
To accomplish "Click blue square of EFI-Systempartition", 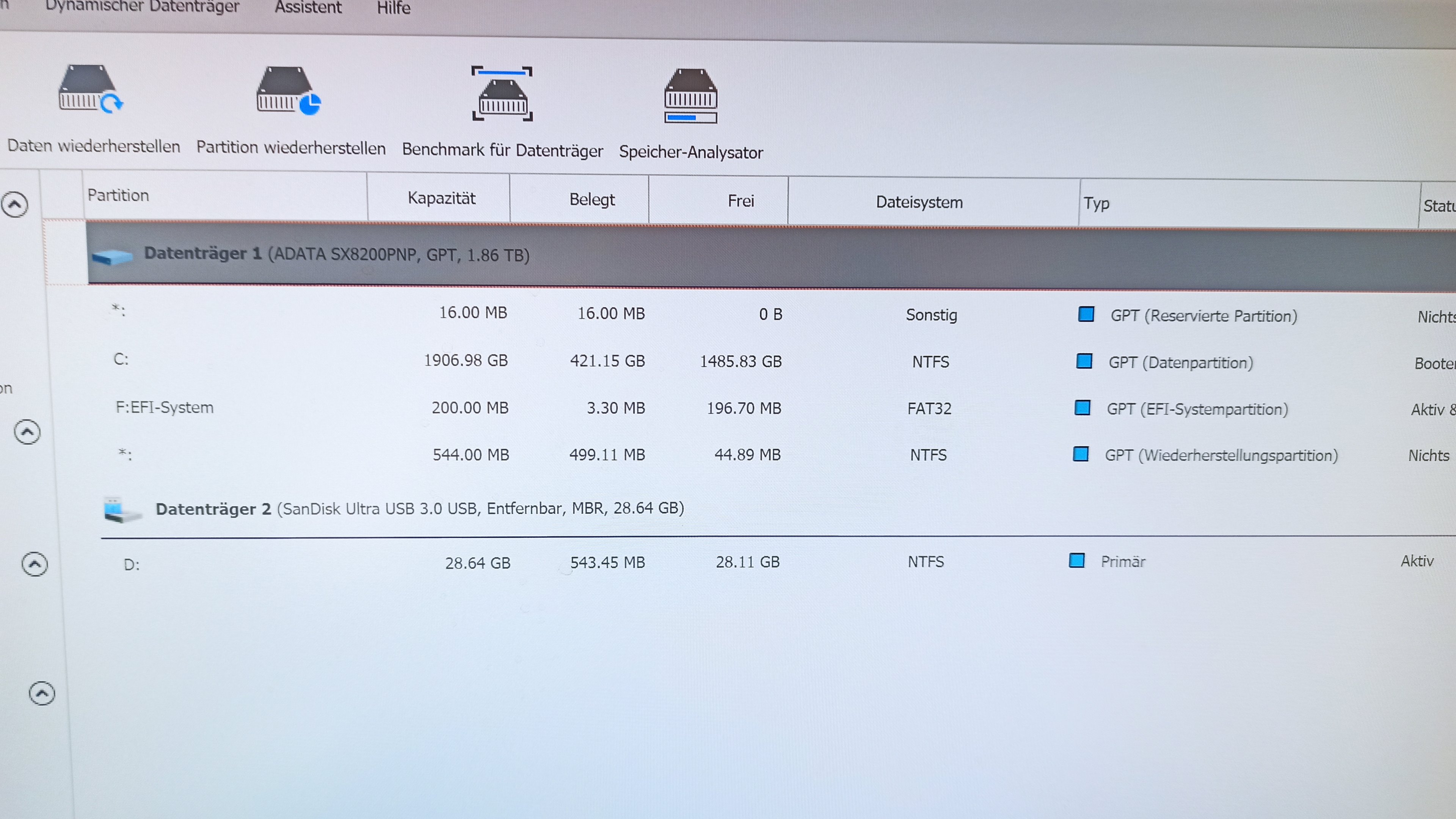I will pyautogui.click(x=1083, y=408).
